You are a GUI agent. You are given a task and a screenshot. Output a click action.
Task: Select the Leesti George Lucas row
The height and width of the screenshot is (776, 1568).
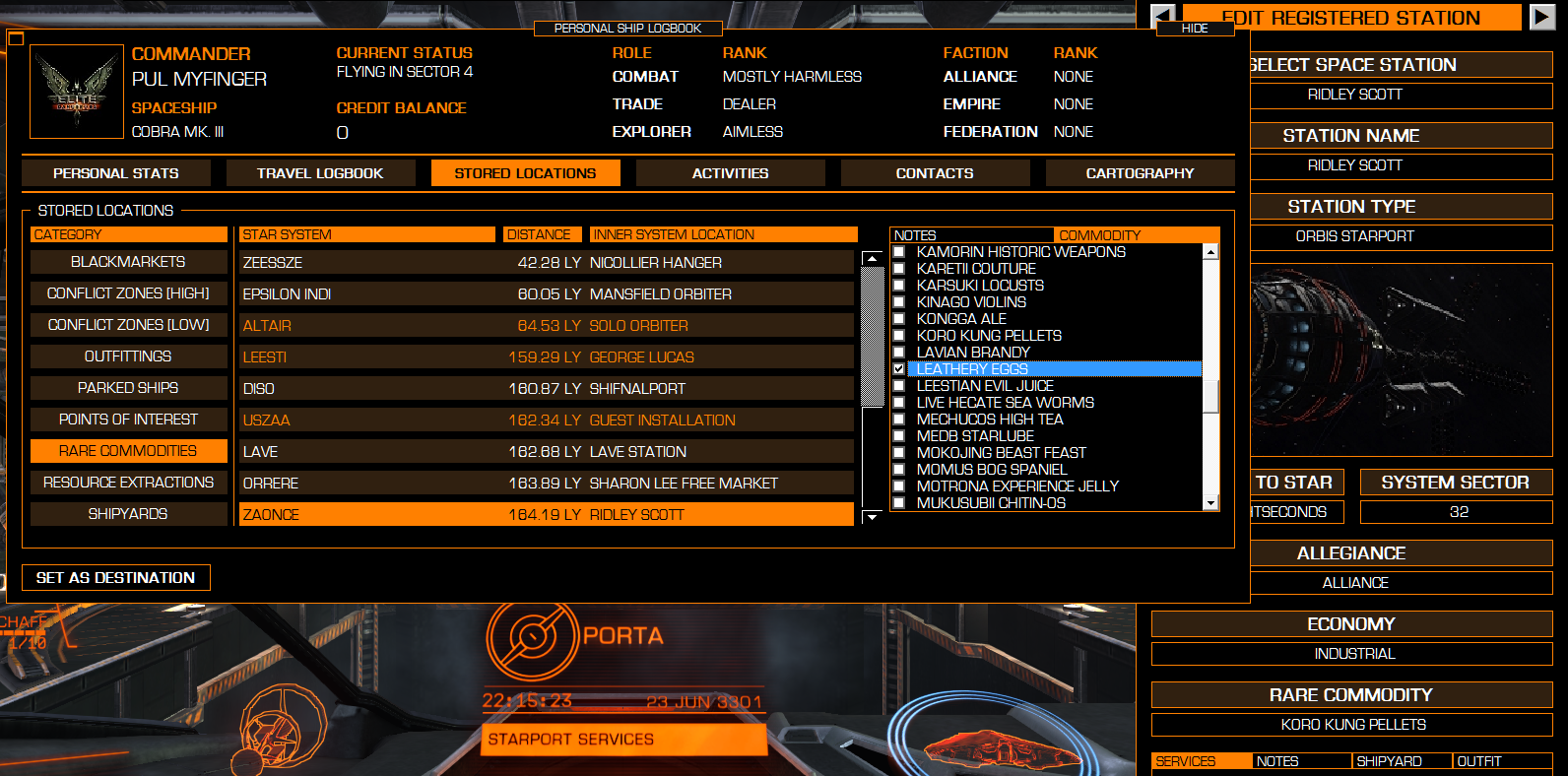(x=547, y=357)
